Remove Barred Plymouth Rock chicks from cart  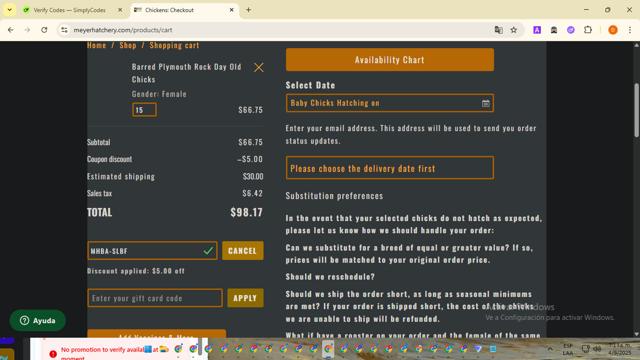[258, 67]
